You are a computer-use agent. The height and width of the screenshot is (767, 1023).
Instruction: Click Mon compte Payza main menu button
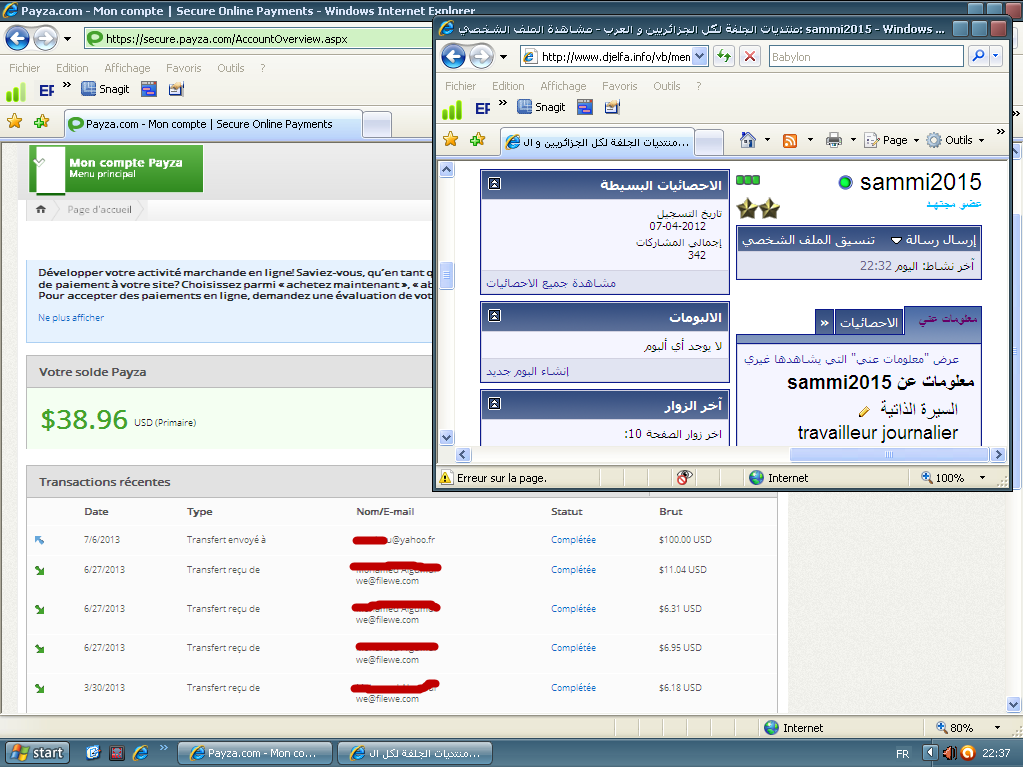pos(116,168)
